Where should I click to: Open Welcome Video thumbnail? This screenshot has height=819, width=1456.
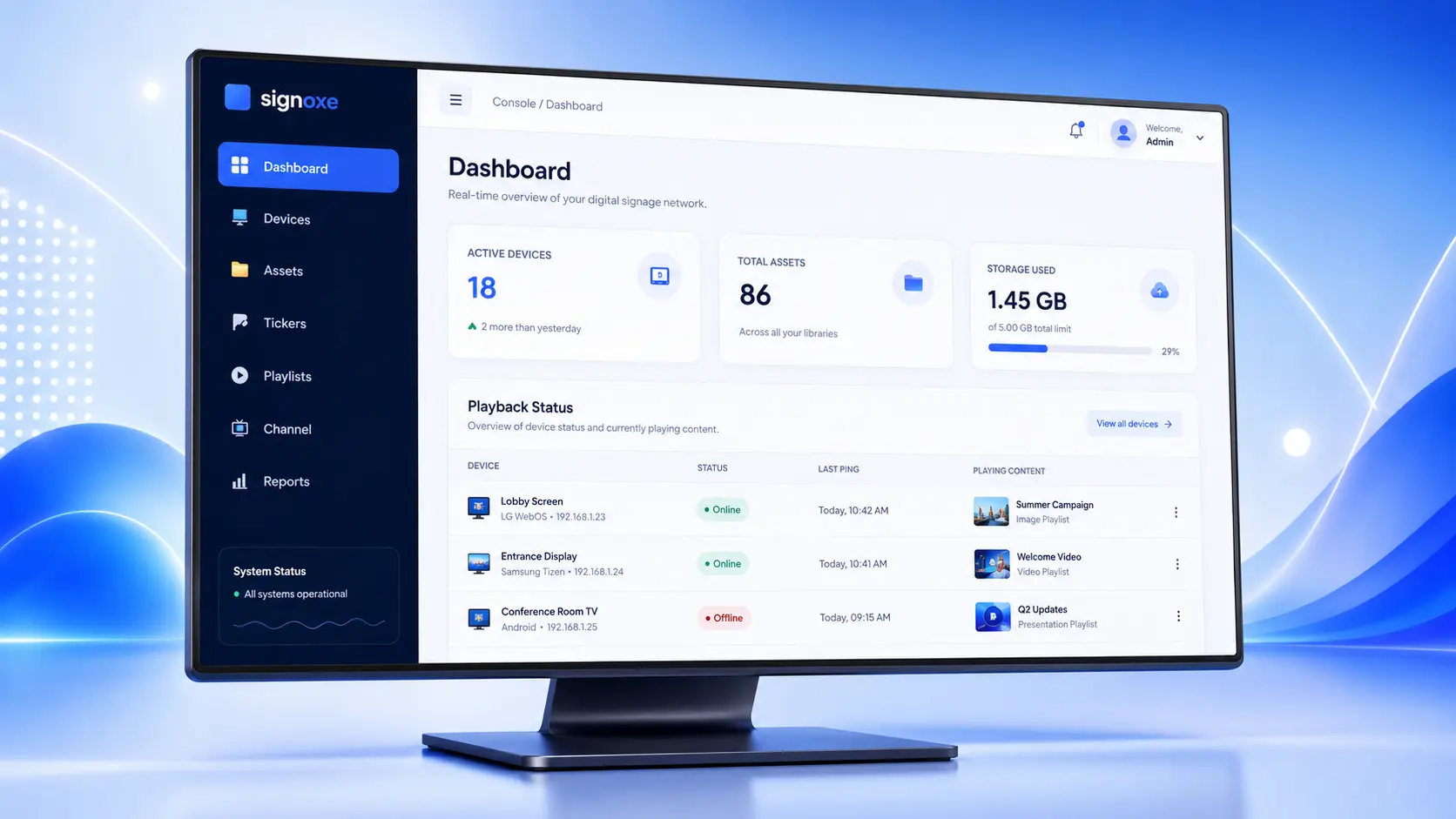[992, 564]
